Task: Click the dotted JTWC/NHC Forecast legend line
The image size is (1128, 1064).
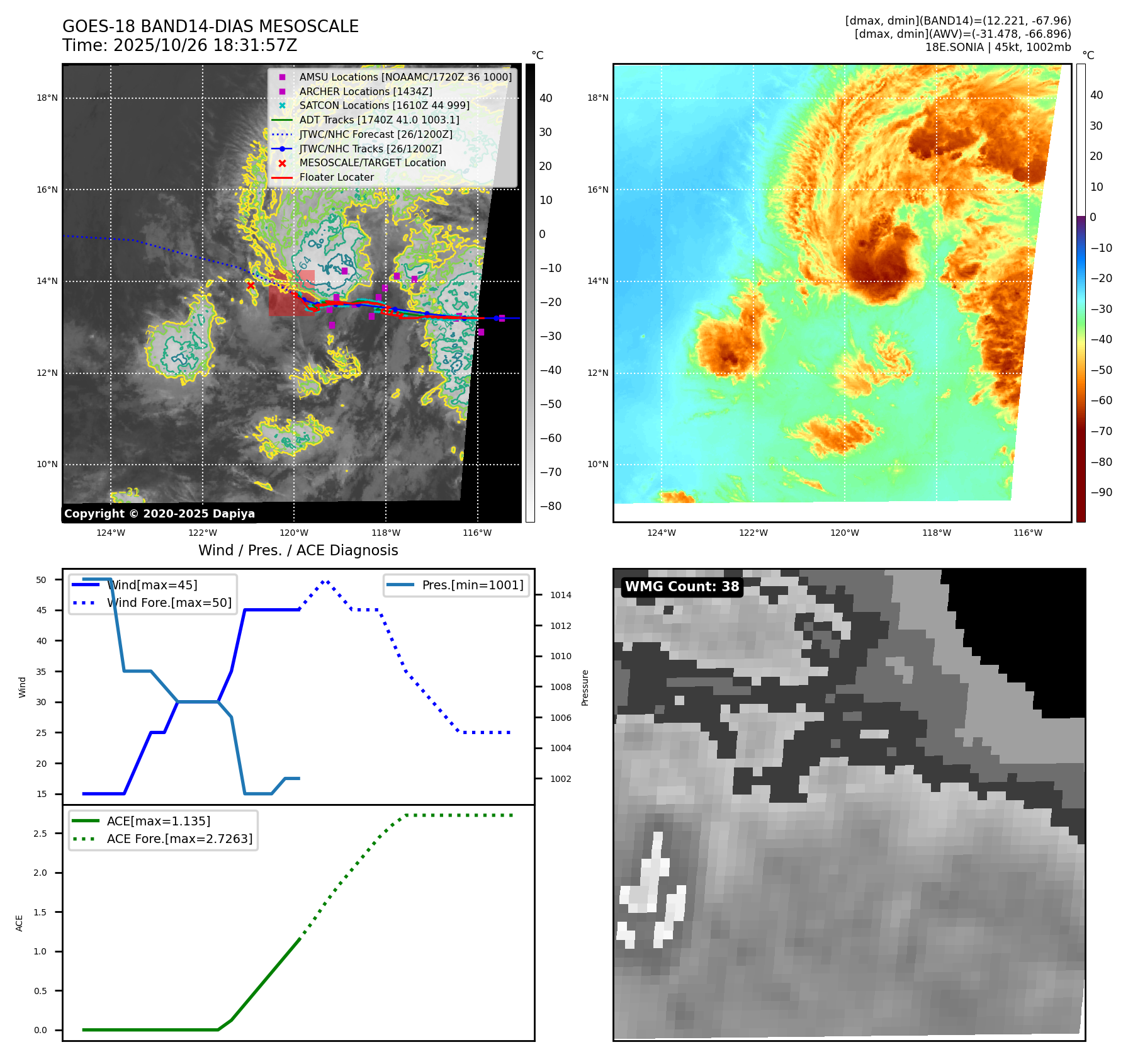Action: pyautogui.click(x=282, y=135)
